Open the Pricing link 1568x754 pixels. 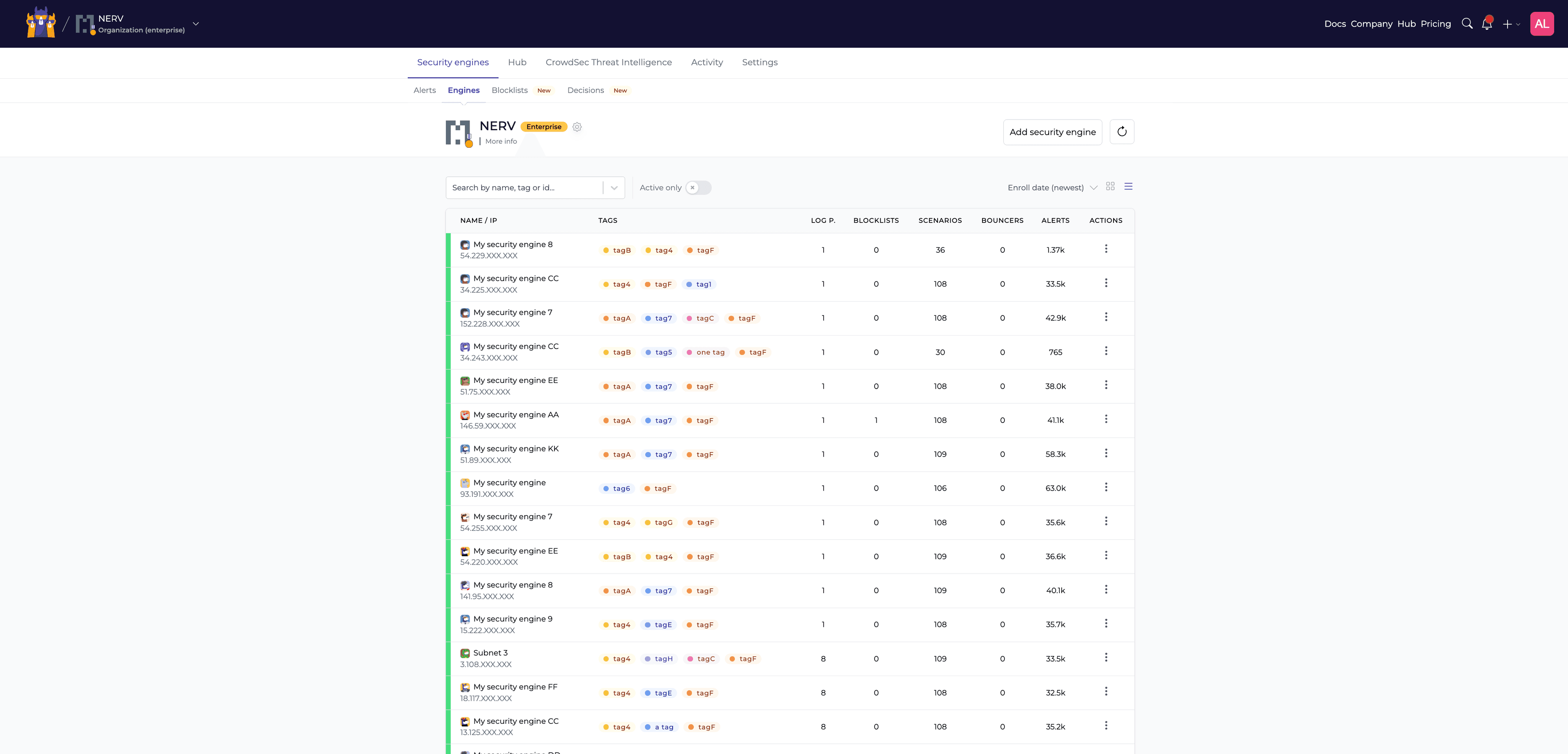click(1436, 24)
